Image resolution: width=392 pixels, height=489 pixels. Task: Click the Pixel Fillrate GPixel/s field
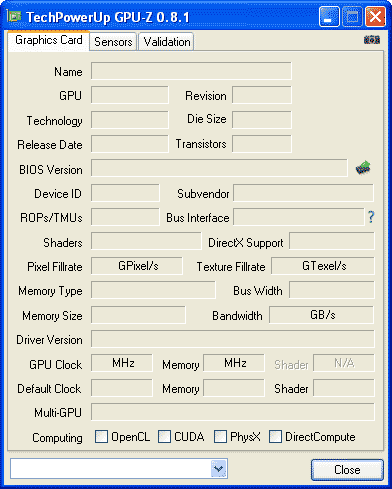coord(137,266)
